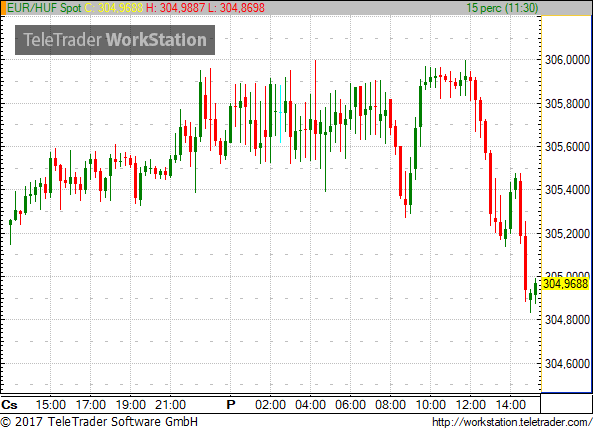Select the 21:00 time axis marker
This screenshot has width=593, height=431.
point(171,405)
